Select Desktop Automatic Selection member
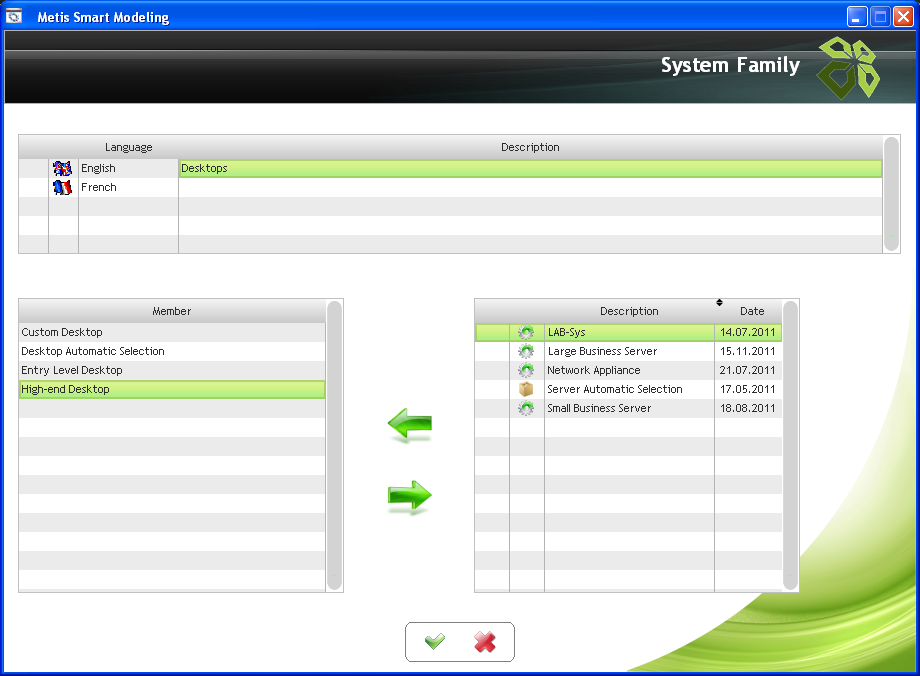This screenshot has width=920, height=676. pos(172,351)
